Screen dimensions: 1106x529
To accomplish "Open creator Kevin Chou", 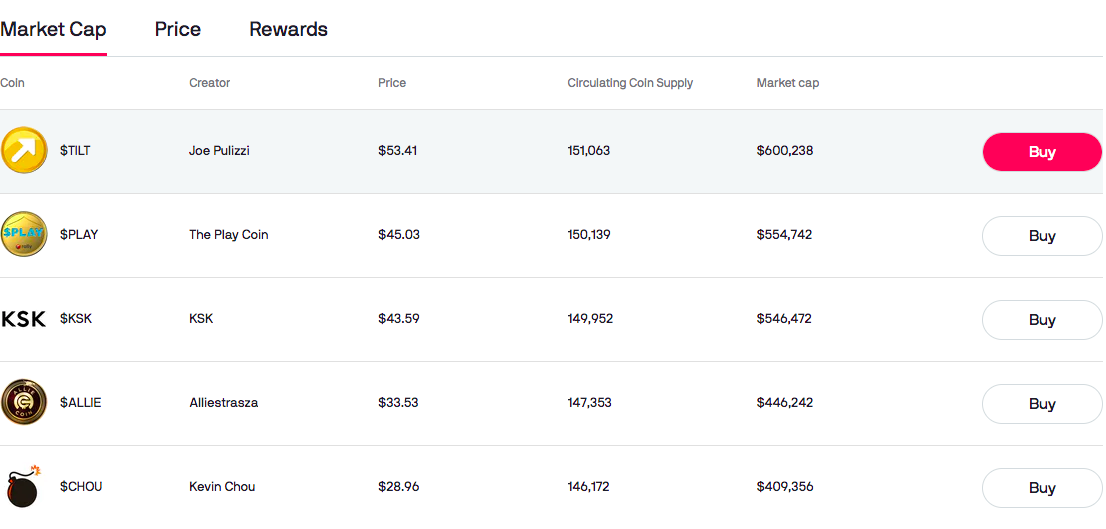I will click(222, 487).
